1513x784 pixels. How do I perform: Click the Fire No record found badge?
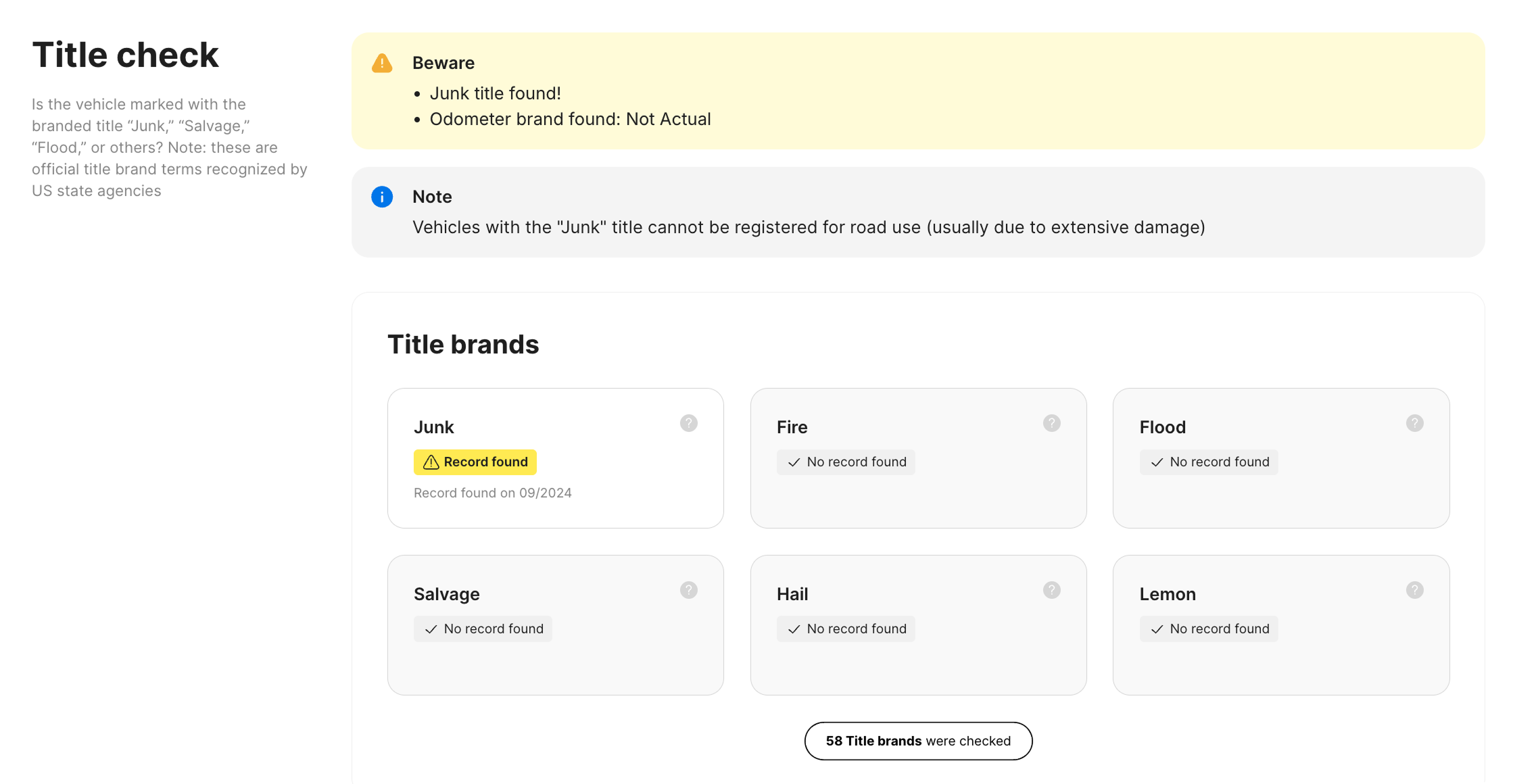point(846,462)
